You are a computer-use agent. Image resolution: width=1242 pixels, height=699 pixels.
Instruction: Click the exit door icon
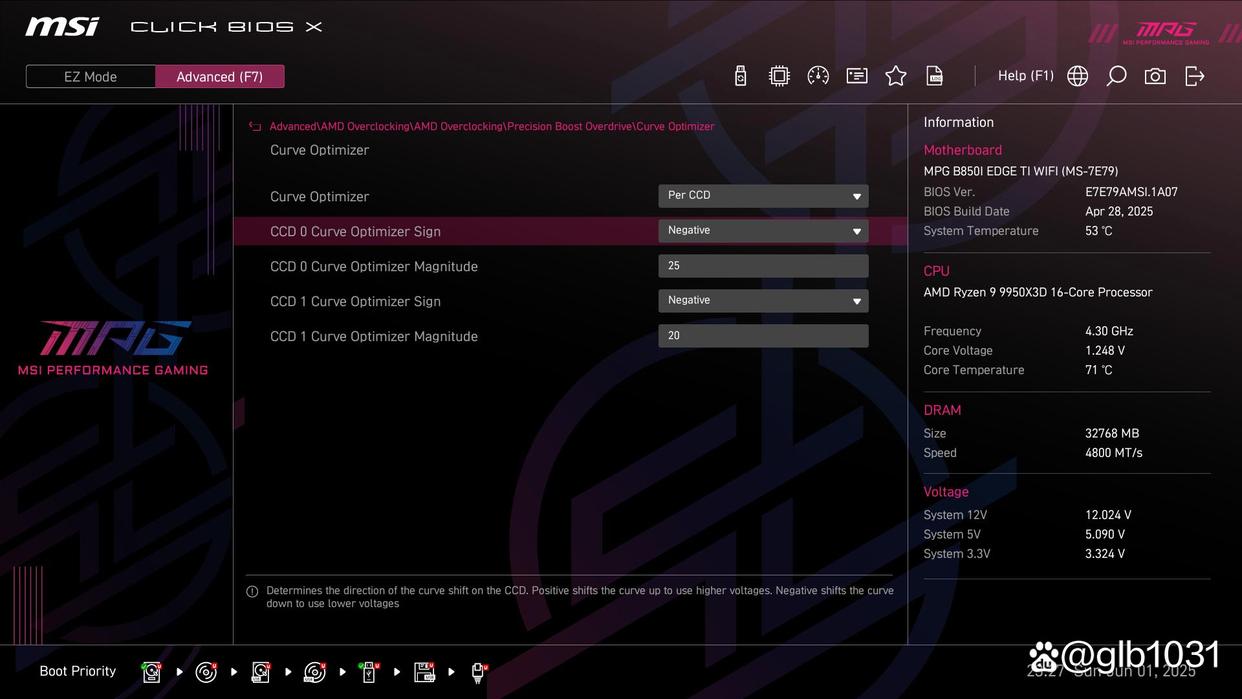[1195, 76]
